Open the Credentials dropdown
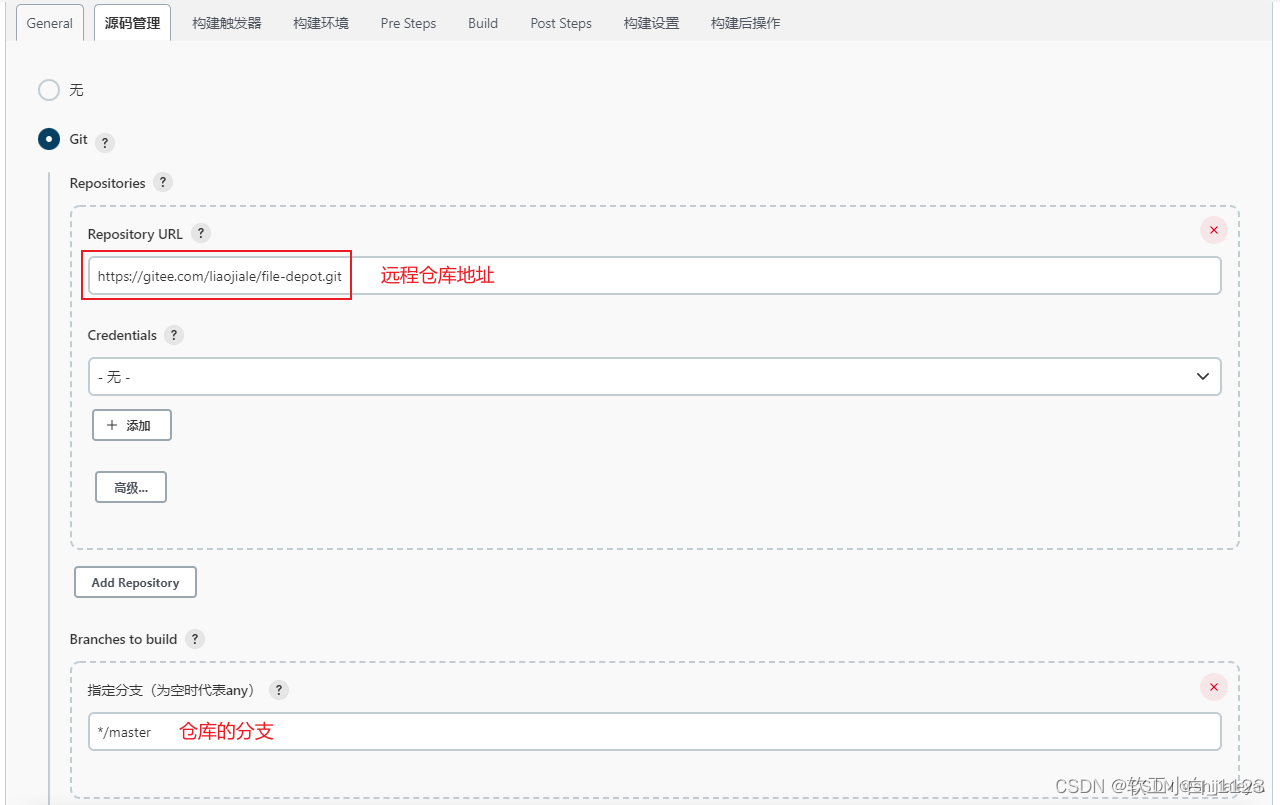The height and width of the screenshot is (805, 1280). point(655,376)
